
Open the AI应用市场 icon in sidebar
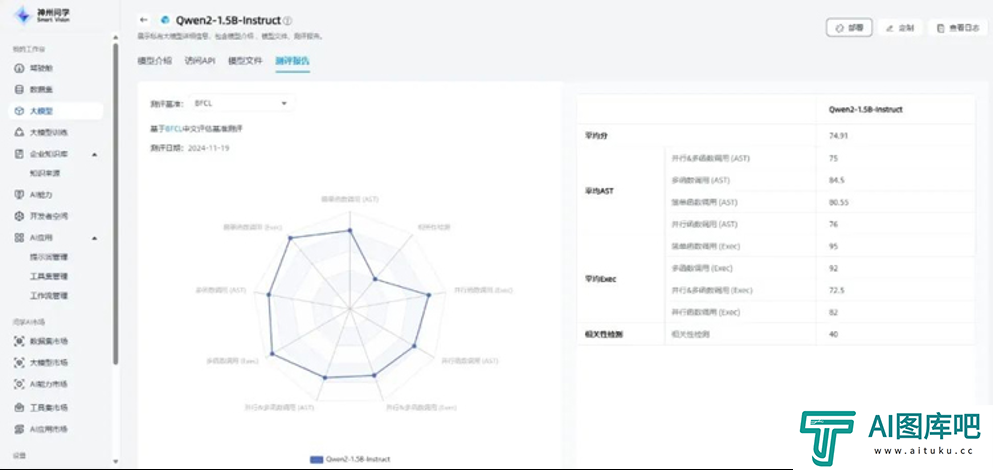[x=19, y=429]
